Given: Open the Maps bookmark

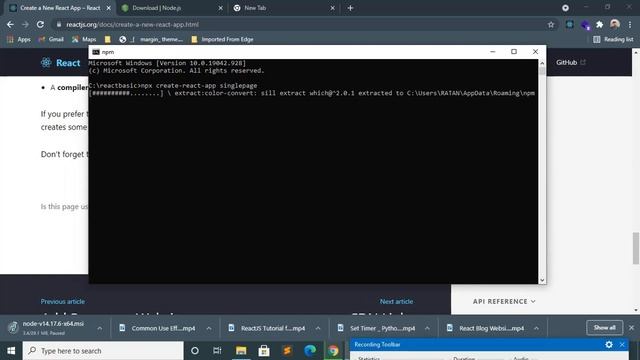Looking at the screenshot, I should [x=84, y=39].
